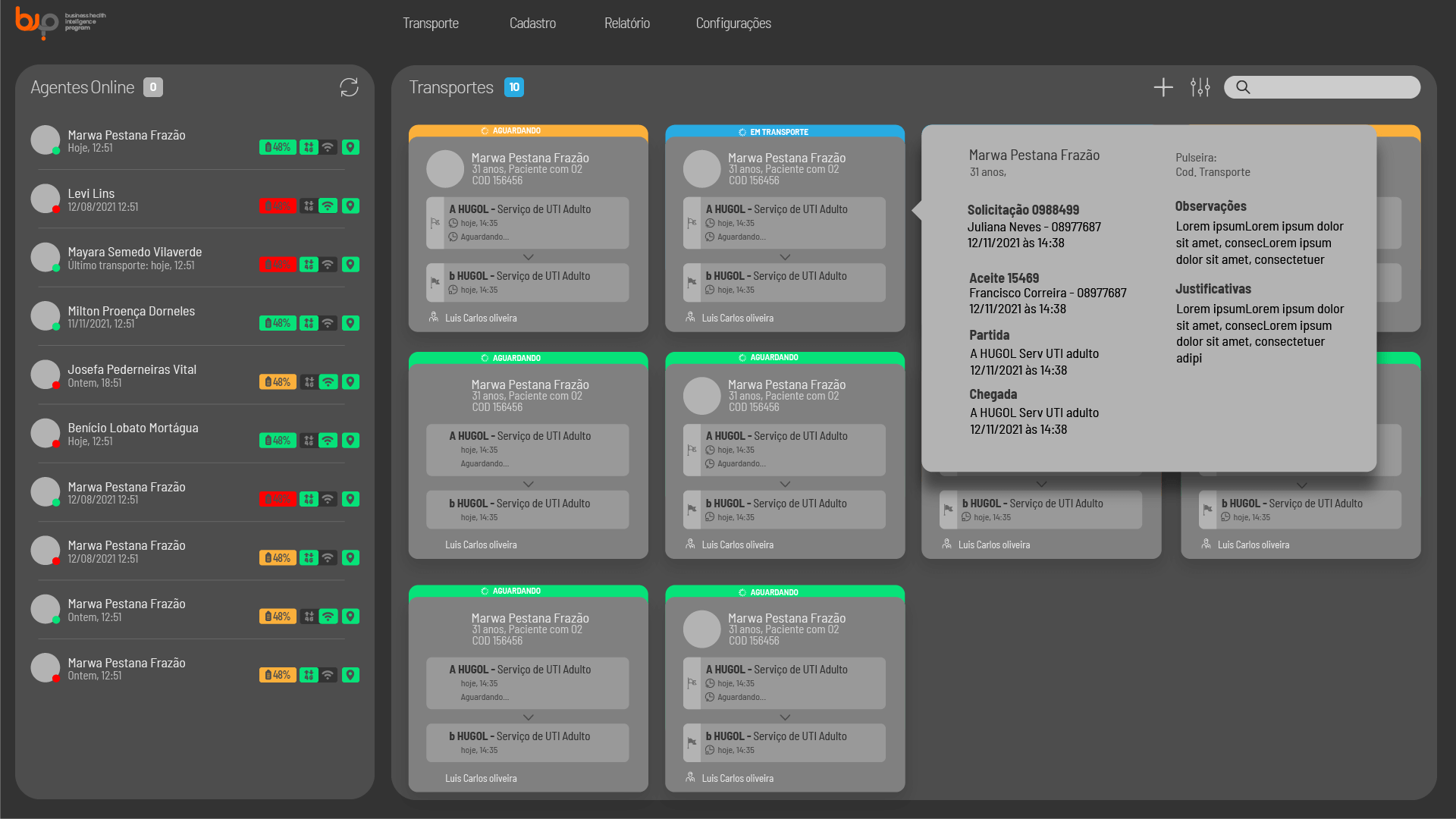Open the Configurações menu
Image resolution: width=1456 pixels, height=819 pixels.
tap(733, 24)
